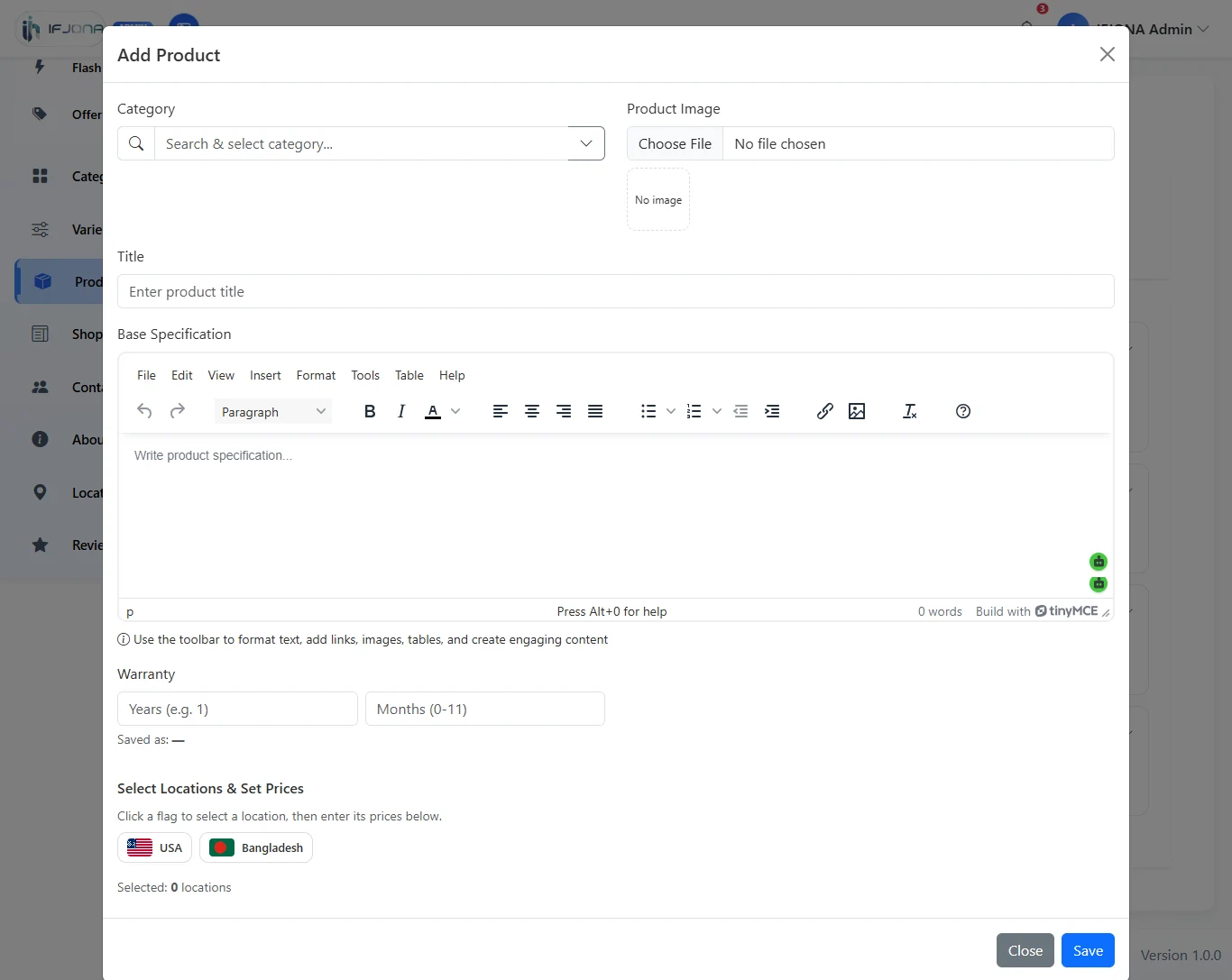This screenshot has width=1232, height=980.
Task: Insert a bullet list
Action: tap(648, 411)
